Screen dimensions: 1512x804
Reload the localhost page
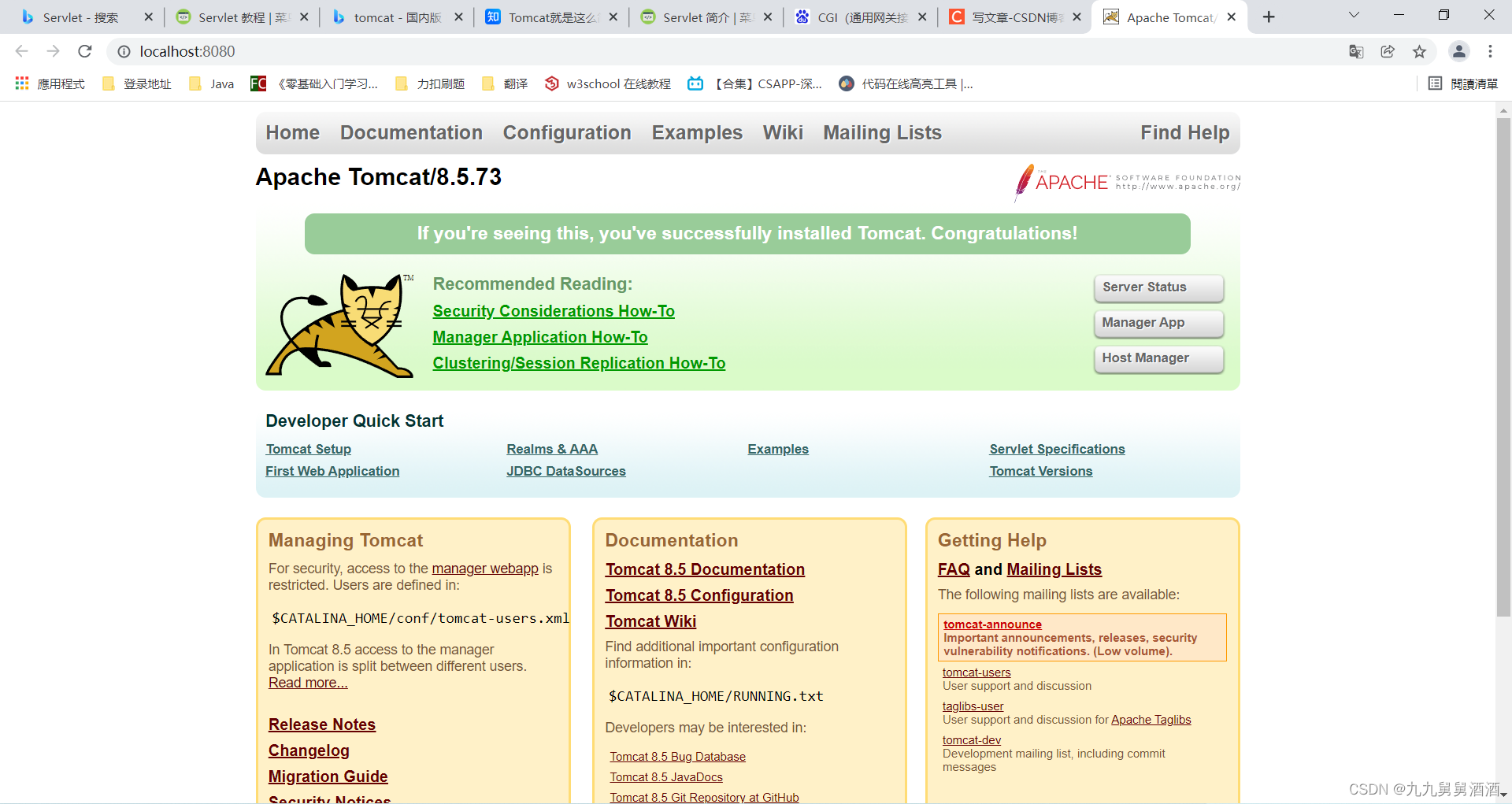pos(85,51)
